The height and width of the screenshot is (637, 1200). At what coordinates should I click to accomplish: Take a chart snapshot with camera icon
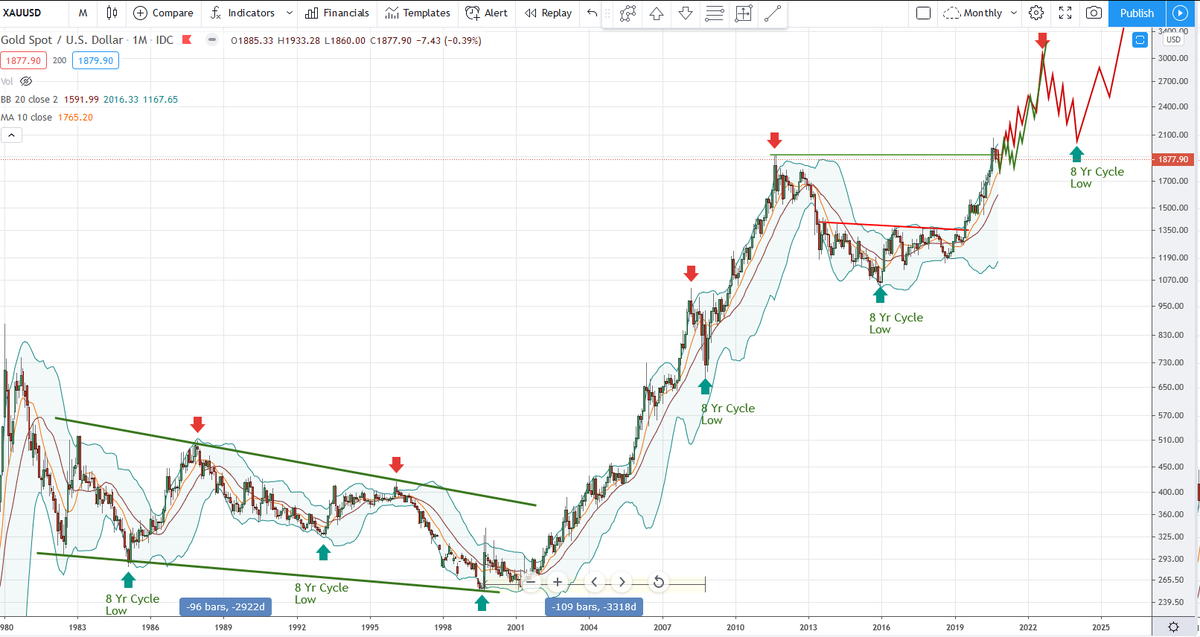1094,13
